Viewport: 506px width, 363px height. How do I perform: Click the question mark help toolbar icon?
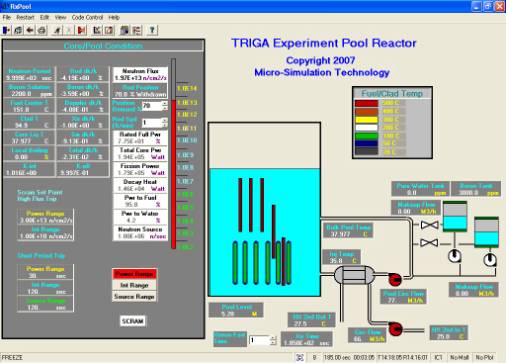click(152, 30)
